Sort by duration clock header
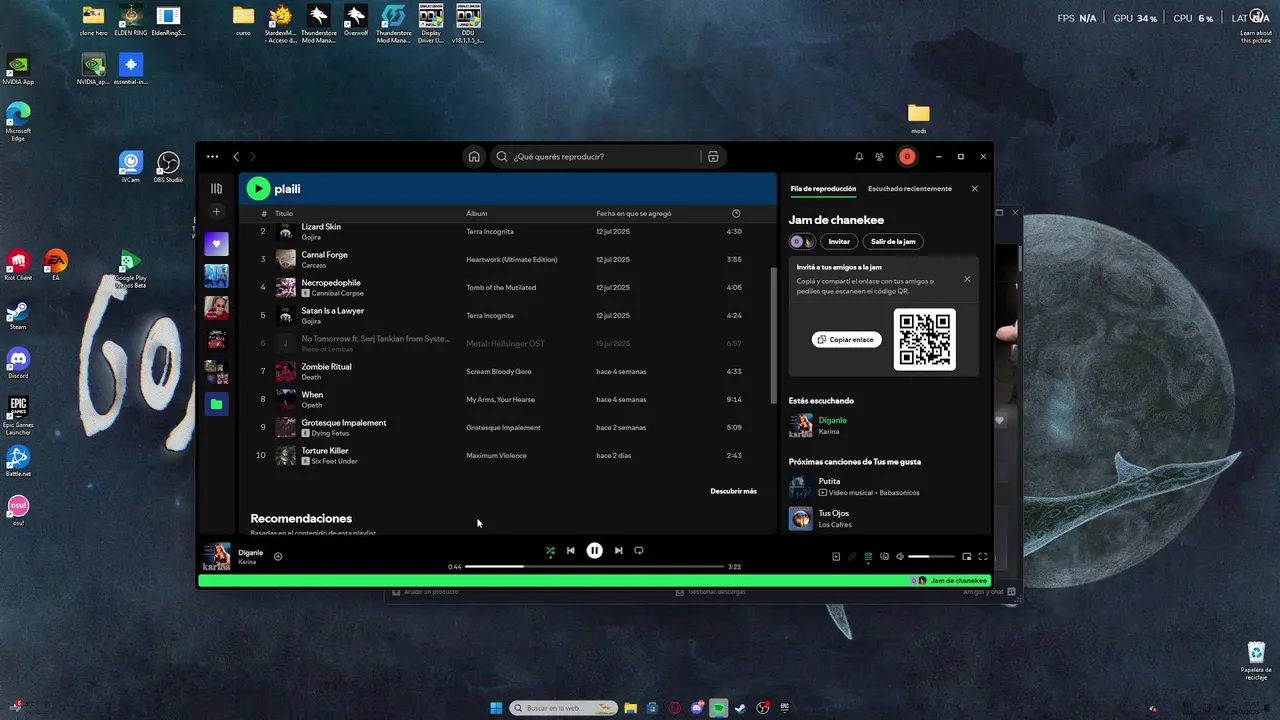The width and height of the screenshot is (1280, 720). [x=736, y=213]
